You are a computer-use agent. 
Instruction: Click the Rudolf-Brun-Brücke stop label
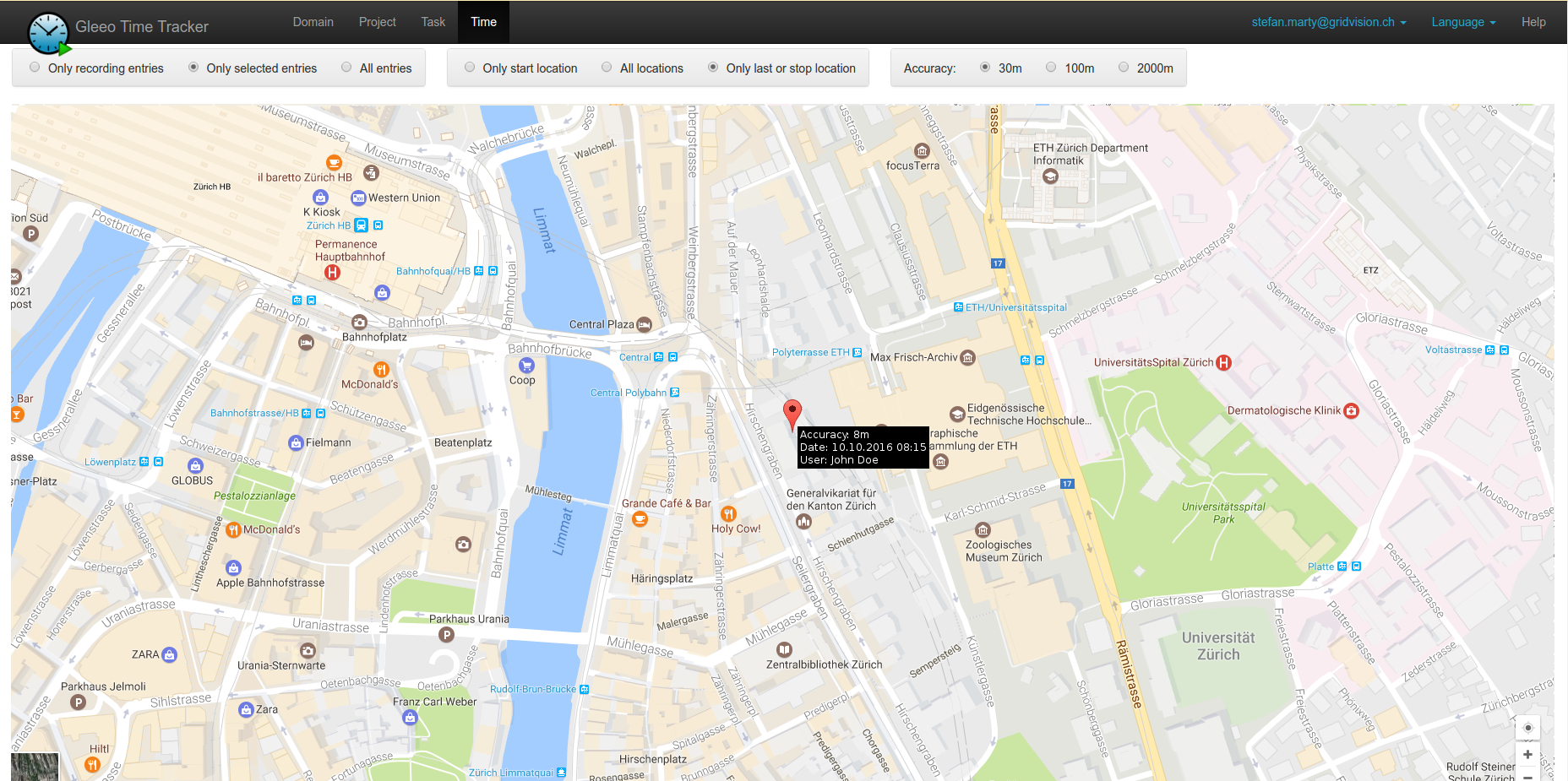[533, 689]
